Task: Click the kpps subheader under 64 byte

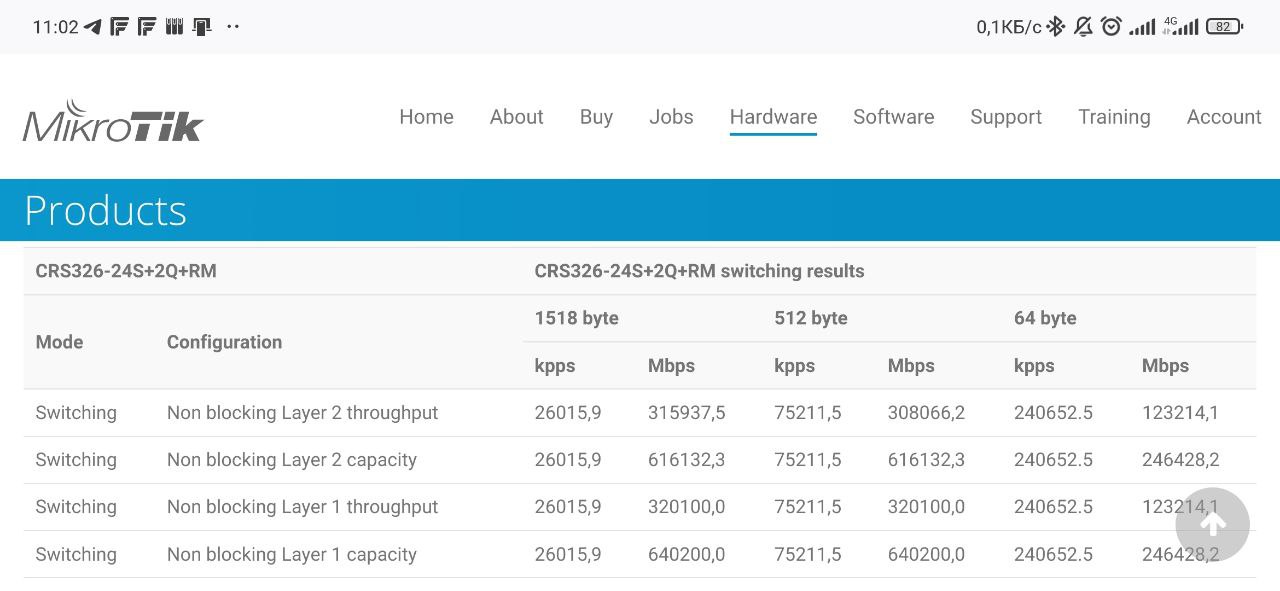Action: tap(1034, 366)
